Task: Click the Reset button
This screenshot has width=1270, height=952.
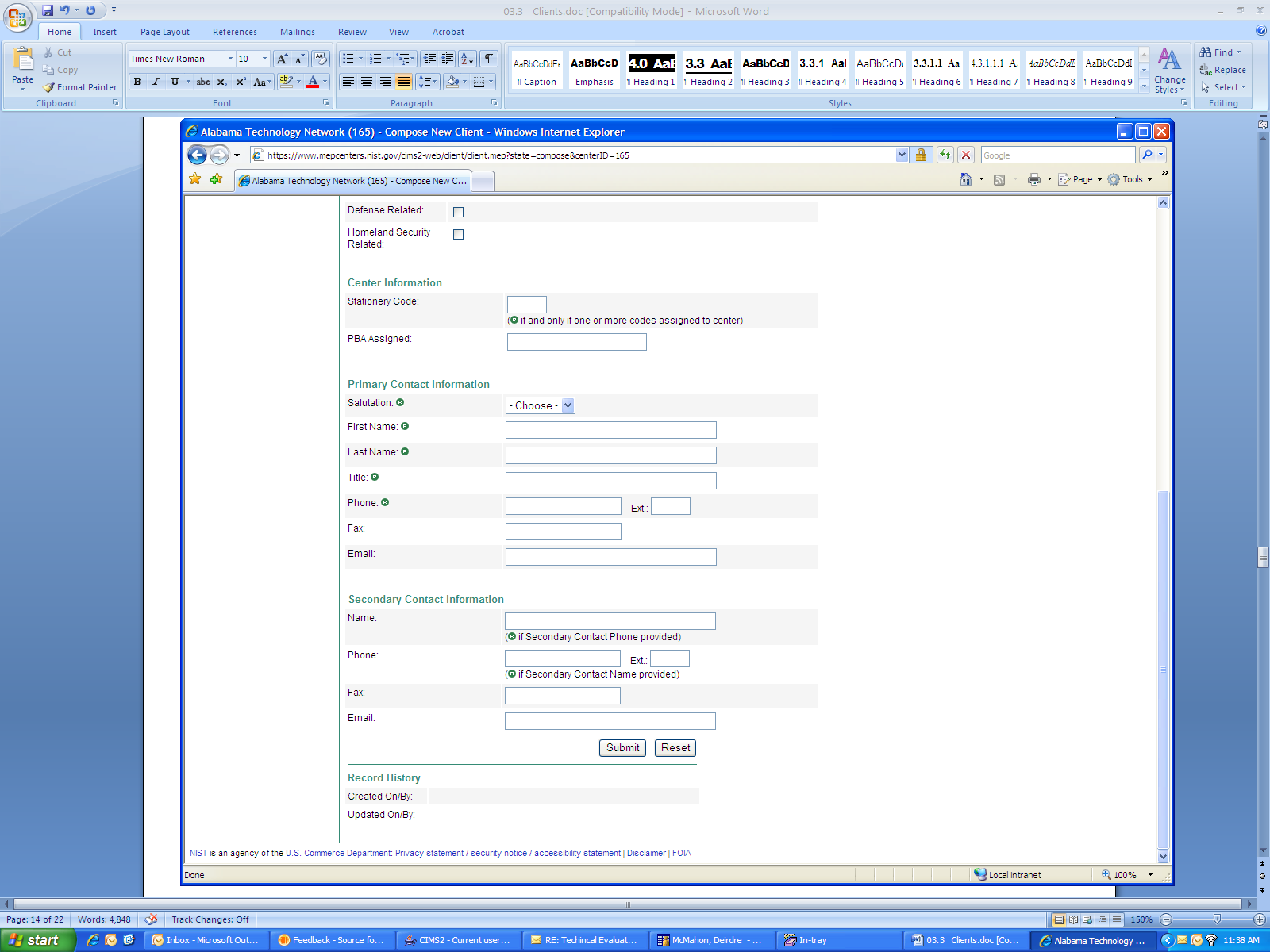Action: (x=675, y=747)
